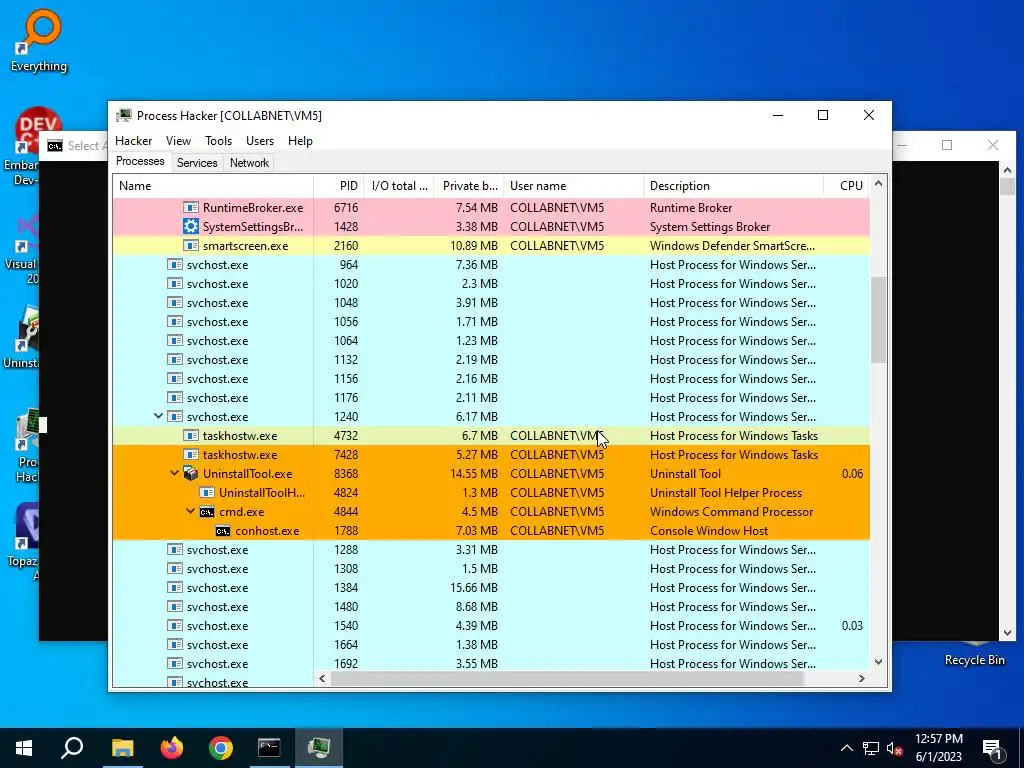The width and height of the screenshot is (1024, 768).
Task: Click Console Window Host description
Action: (709, 530)
